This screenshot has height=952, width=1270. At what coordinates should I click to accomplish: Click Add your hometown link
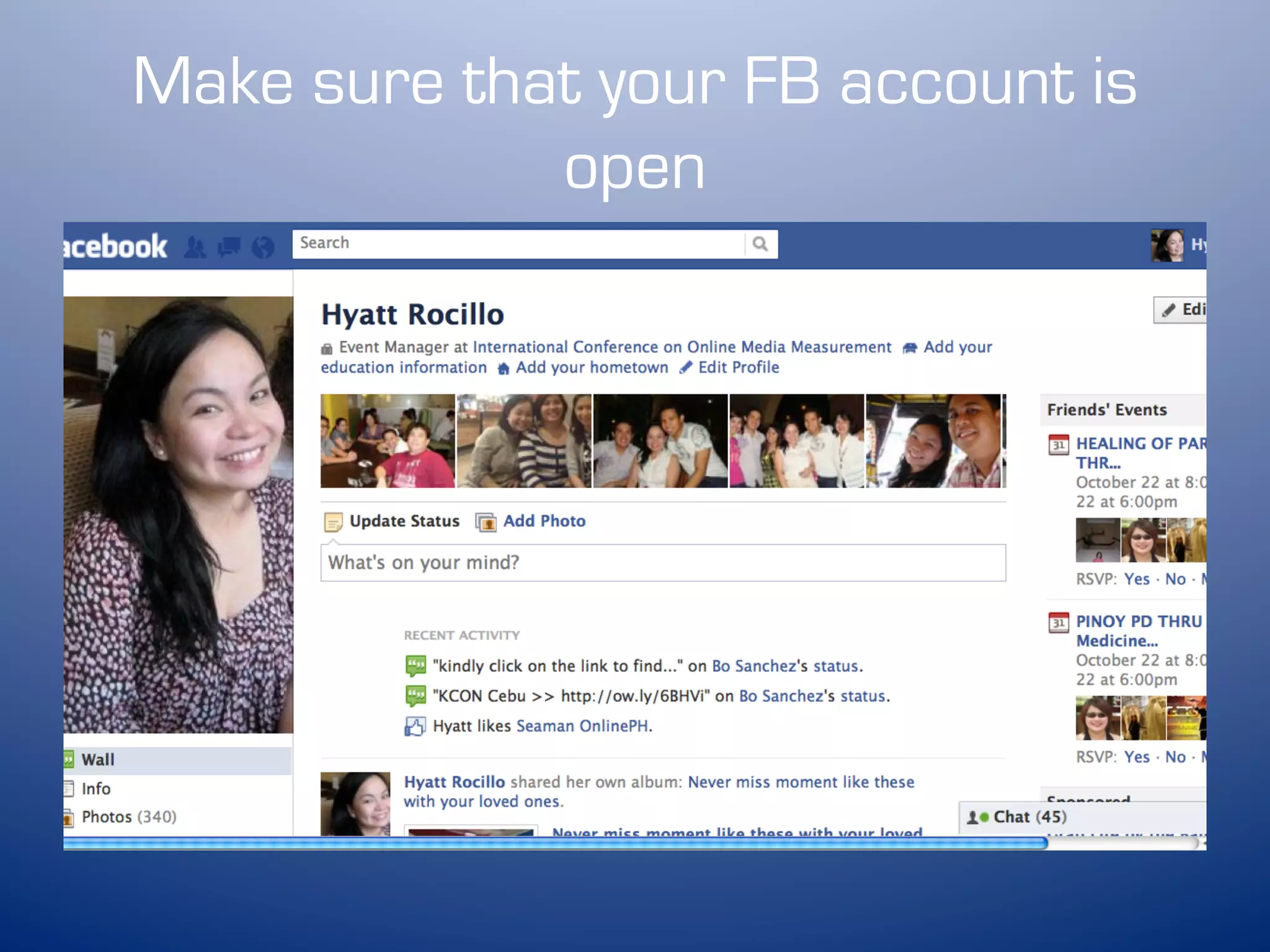592,368
